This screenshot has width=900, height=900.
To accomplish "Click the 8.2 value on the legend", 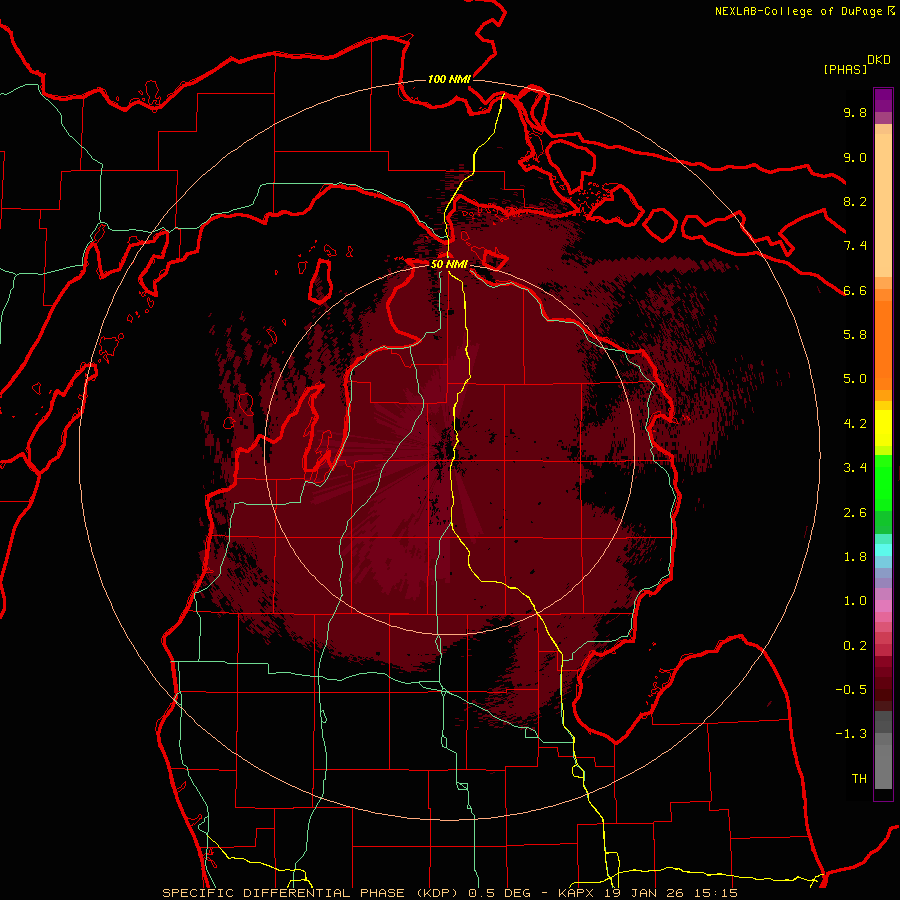I will pyautogui.click(x=855, y=201).
